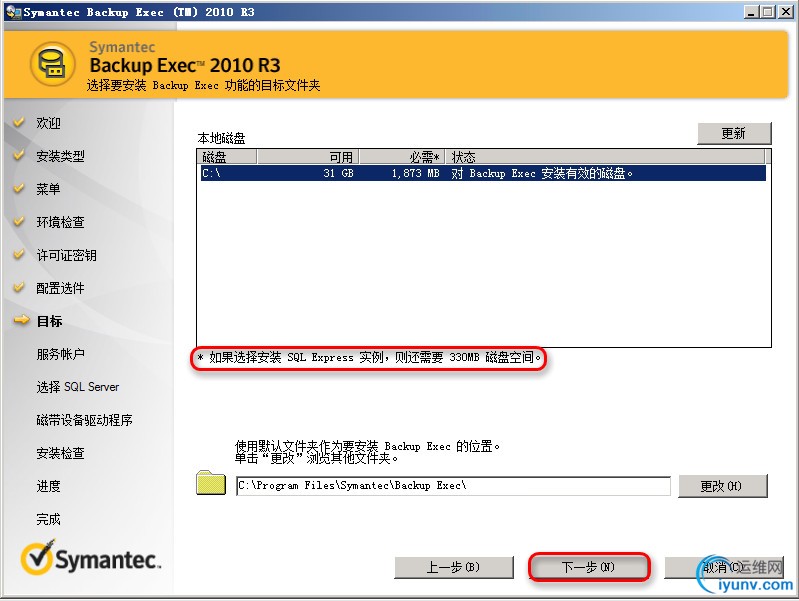Maximize the Backup Exec installer window
799x601 pixels.
coord(767,12)
